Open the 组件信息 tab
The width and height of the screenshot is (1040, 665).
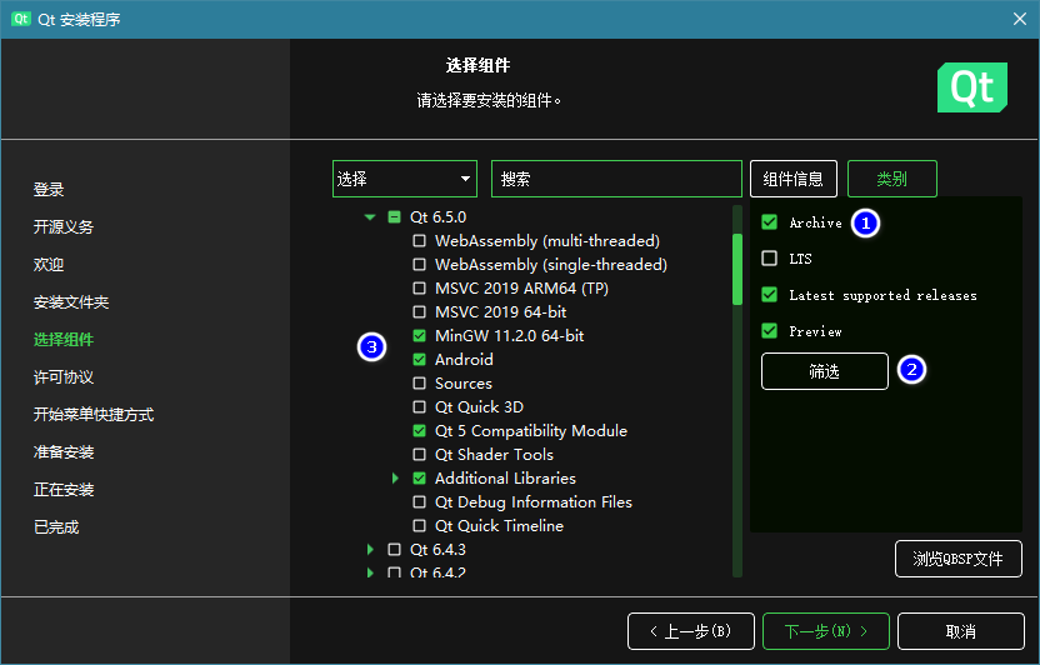click(793, 178)
